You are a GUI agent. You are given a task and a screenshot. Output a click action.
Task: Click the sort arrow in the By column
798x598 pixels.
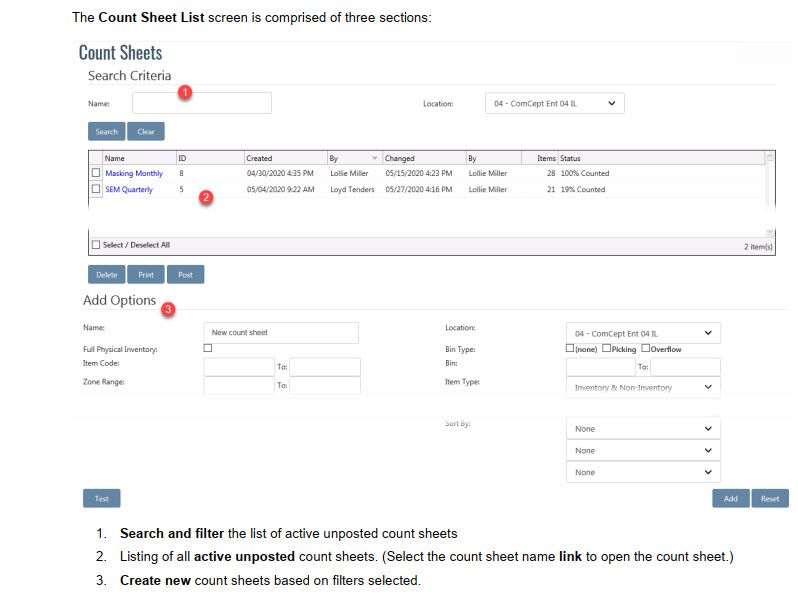[375, 158]
